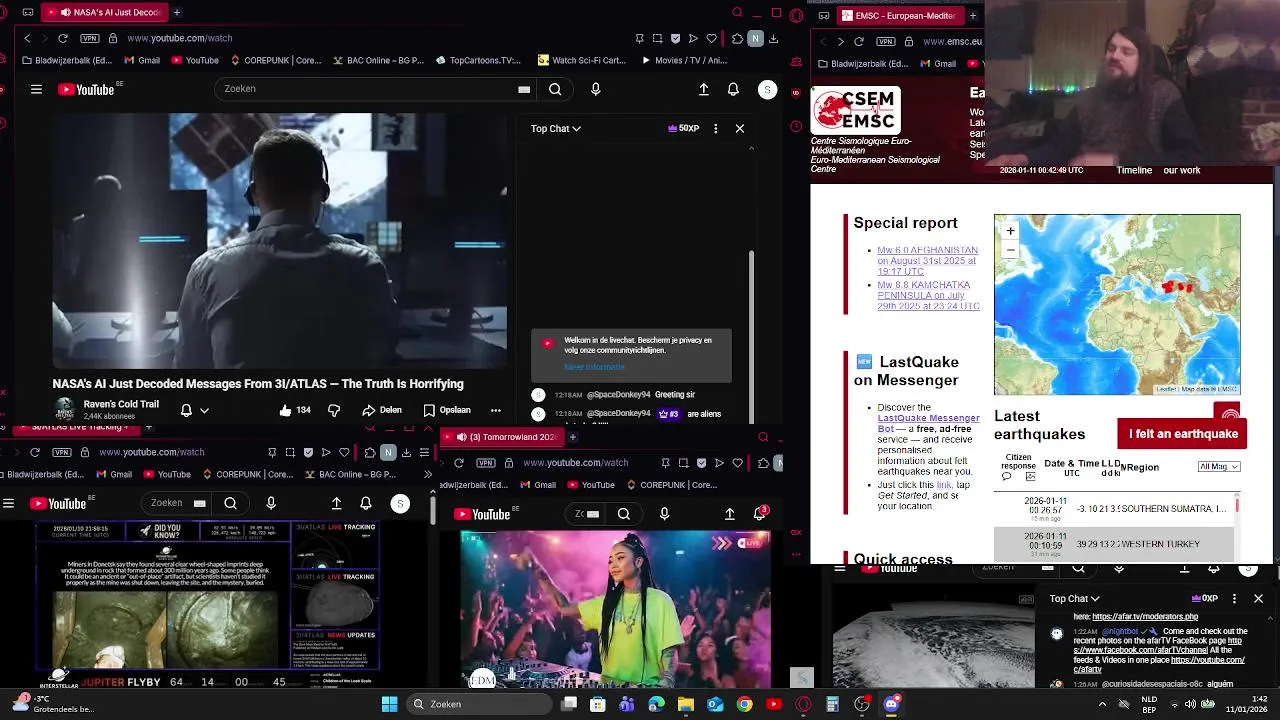Open extensions puzzle icon in NASA window
The height and width of the screenshot is (720, 1280).
(x=737, y=38)
